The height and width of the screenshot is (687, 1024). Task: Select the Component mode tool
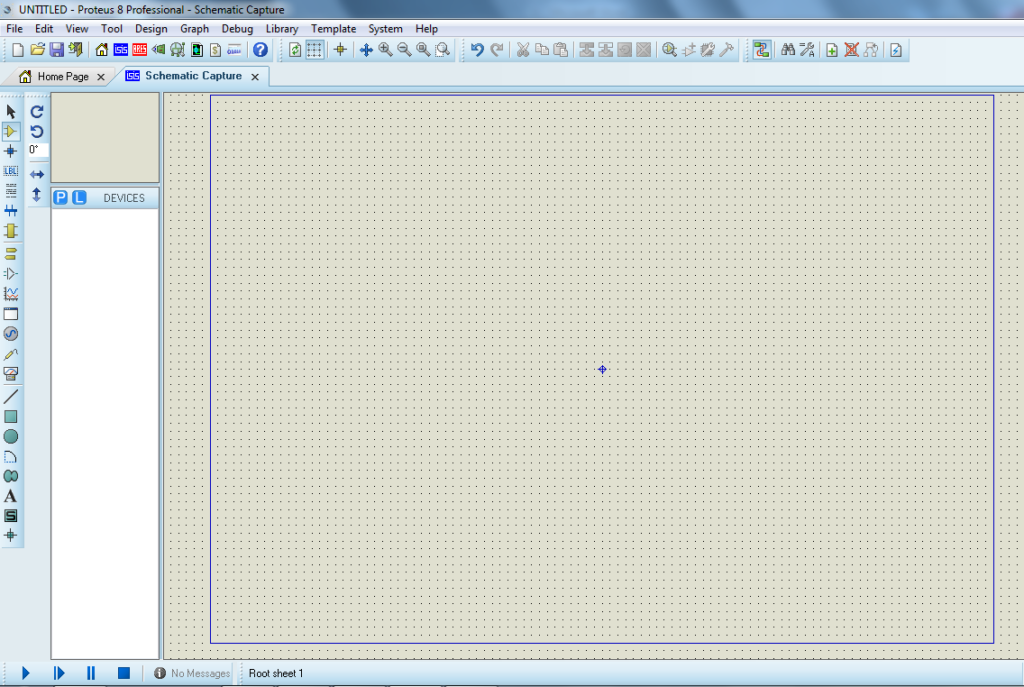(x=11, y=131)
